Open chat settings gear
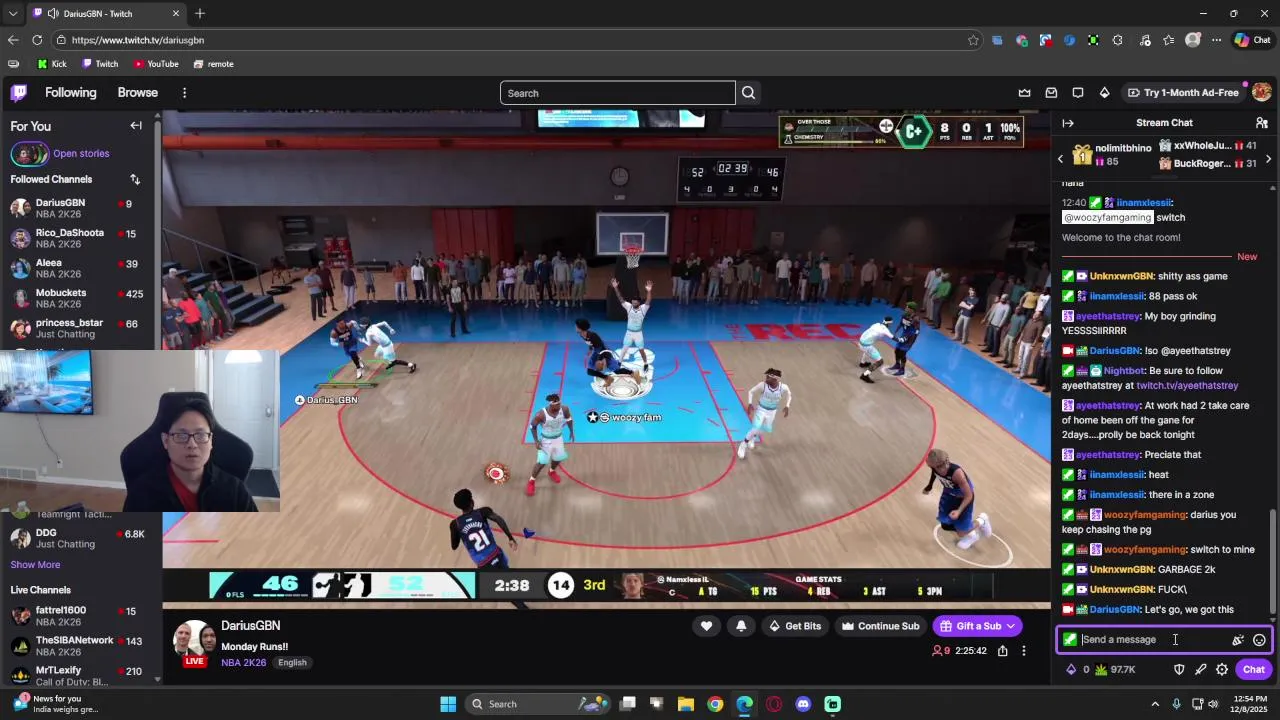 coord(1222,670)
